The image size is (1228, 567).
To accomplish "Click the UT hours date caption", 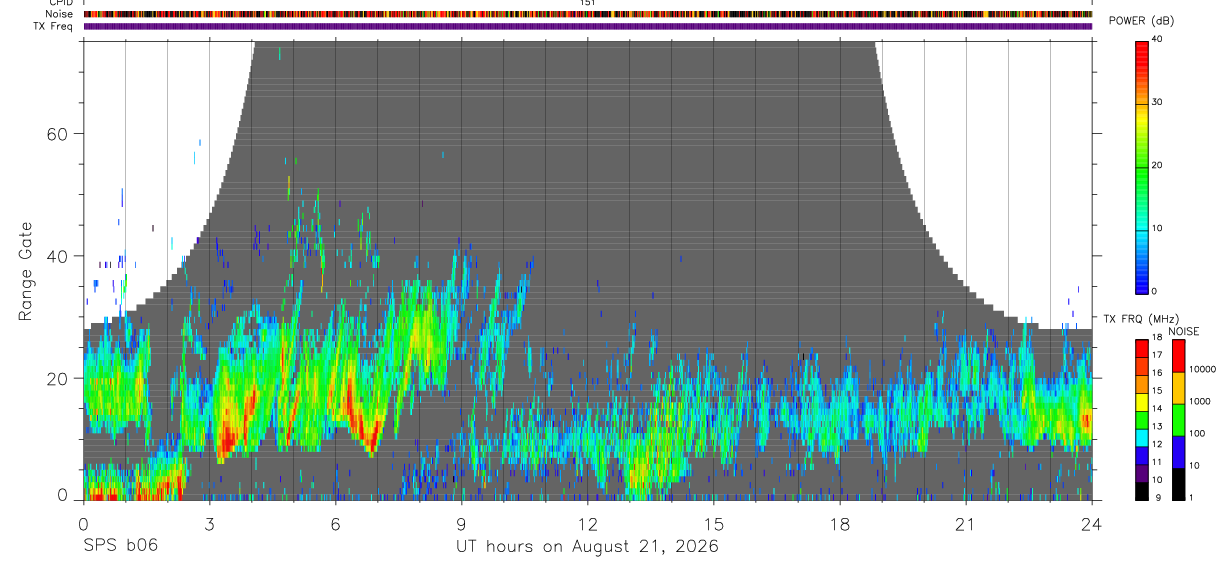I will [587, 546].
